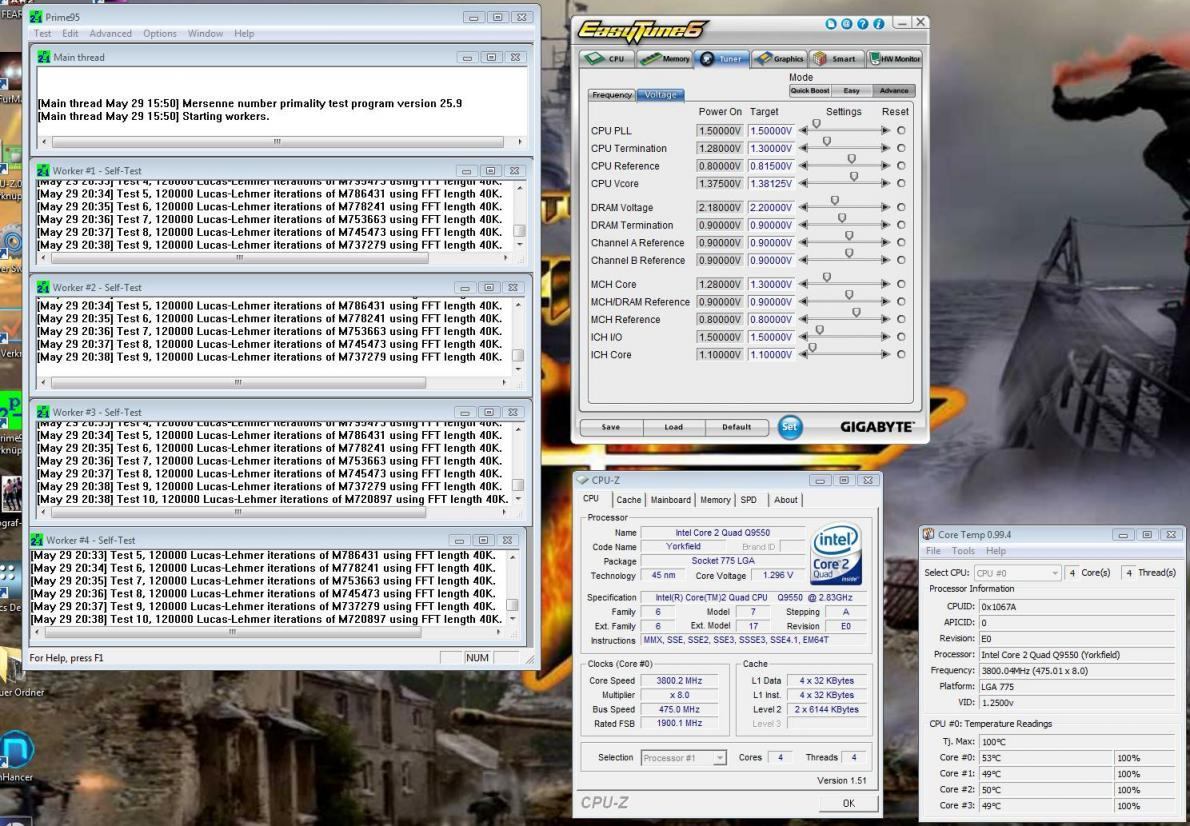Open CPU-Z Cache tab

coord(628,500)
